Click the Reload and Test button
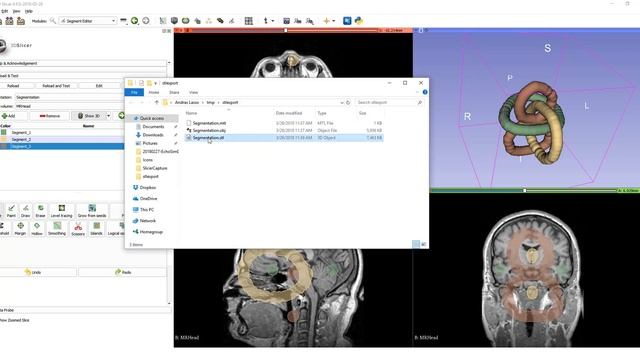The image size is (640, 360). tap(56, 86)
